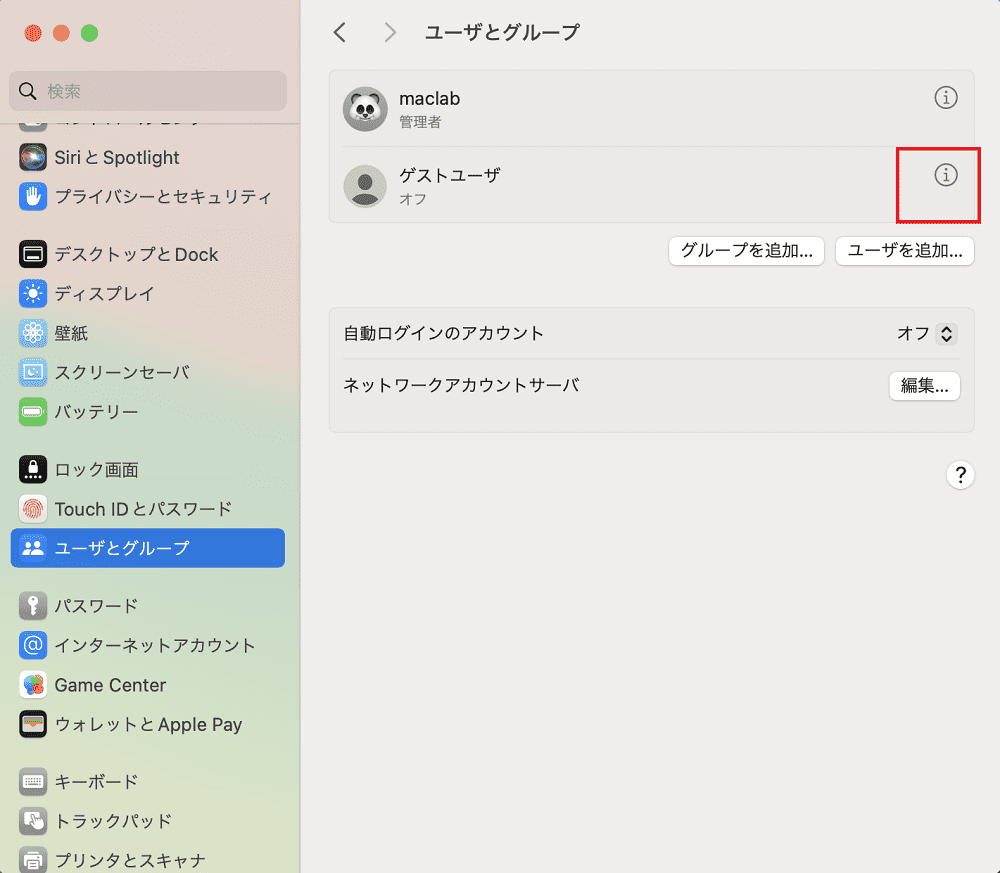Screen dimensions: 1000x873
Task: Click 編集... for ネットワークアカウントサーバ
Action: pyautogui.click(x=924, y=386)
